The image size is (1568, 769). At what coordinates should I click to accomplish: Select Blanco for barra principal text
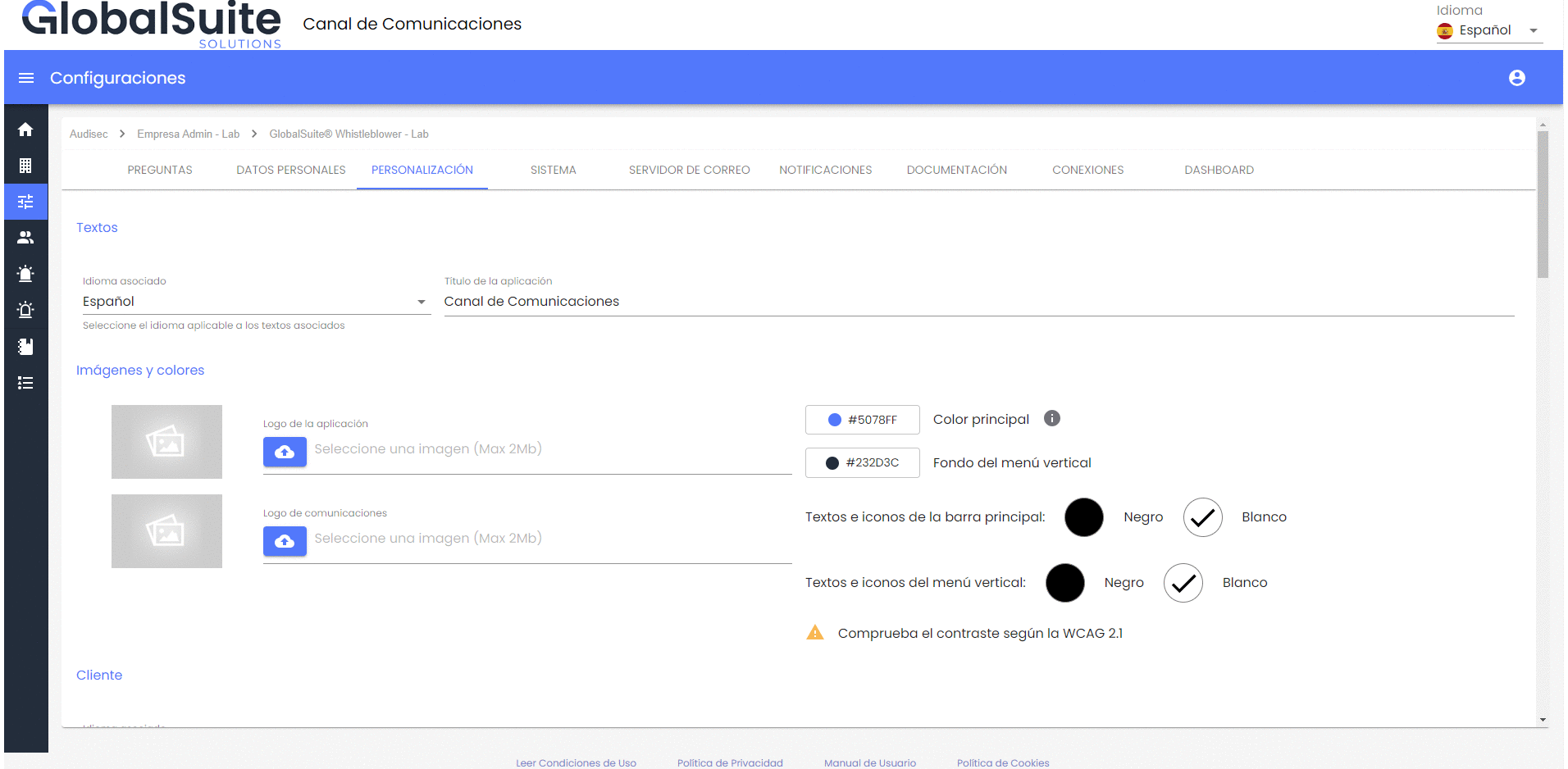coord(1202,517)
